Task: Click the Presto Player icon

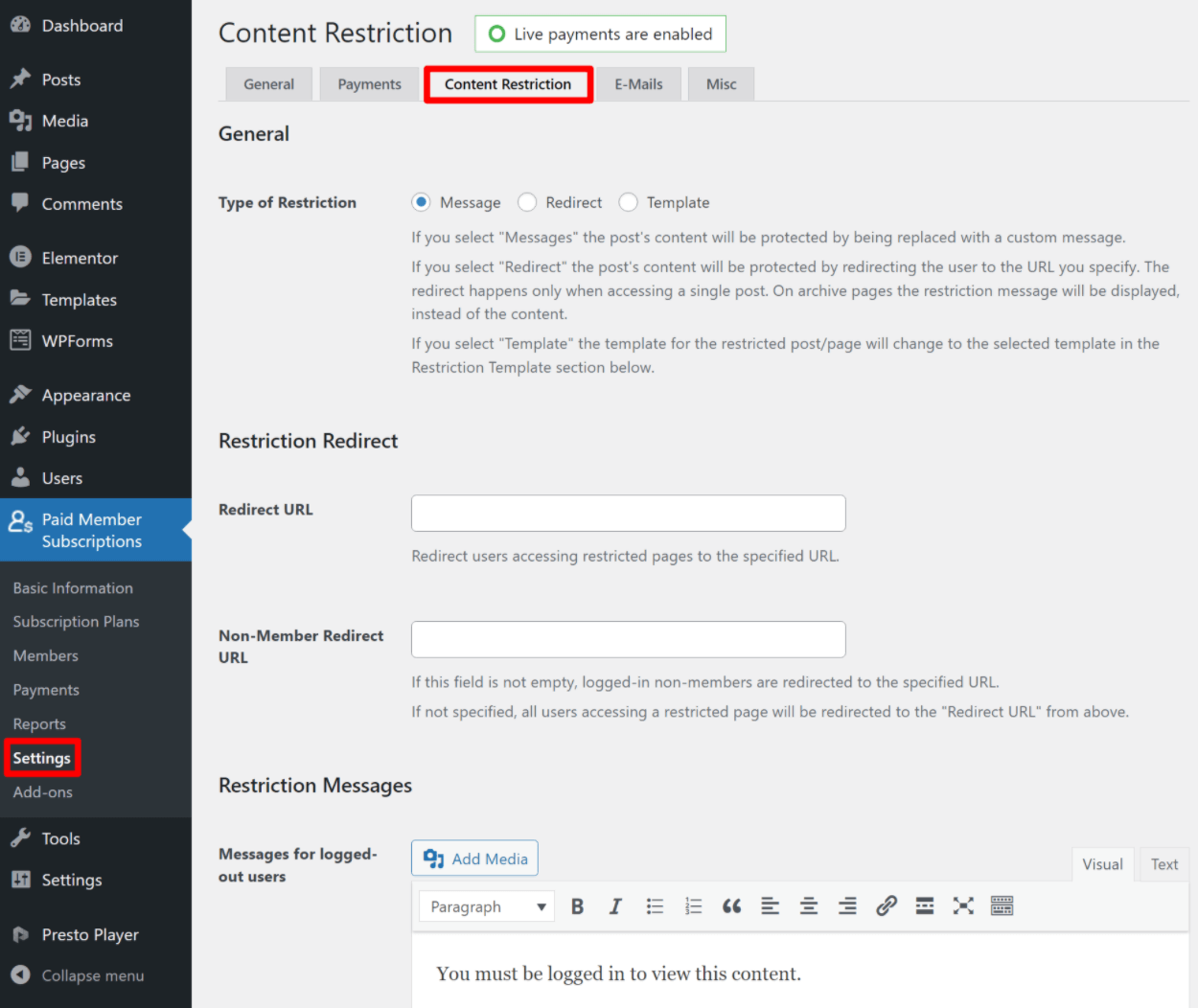Action: click(20, 934)
